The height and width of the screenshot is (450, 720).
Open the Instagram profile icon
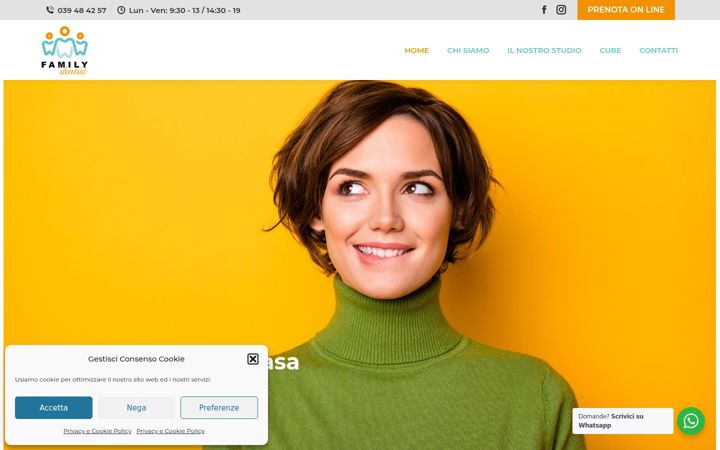tap(561, 10)
